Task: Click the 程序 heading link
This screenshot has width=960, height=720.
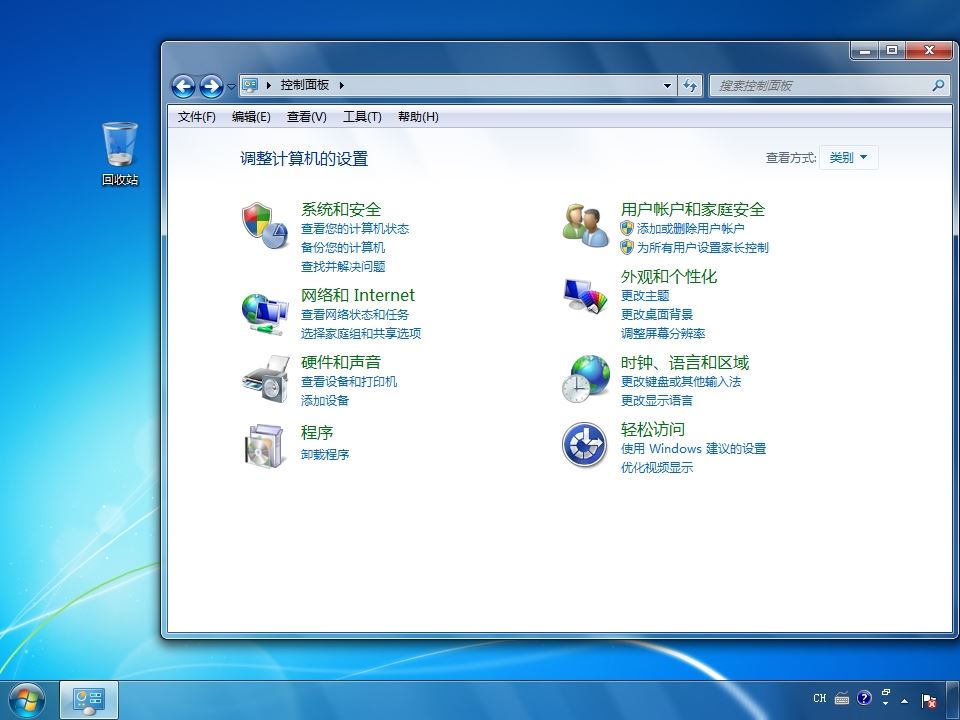Action: (x=317, y=432)
